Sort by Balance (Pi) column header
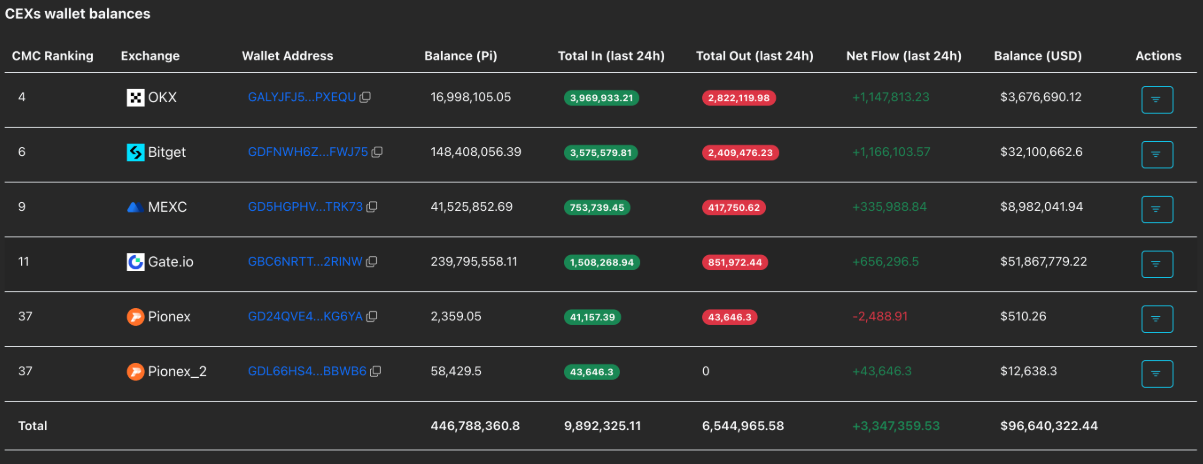Image resolution: width=1203 pixels, height=464 pixels. tap(461, 56)
